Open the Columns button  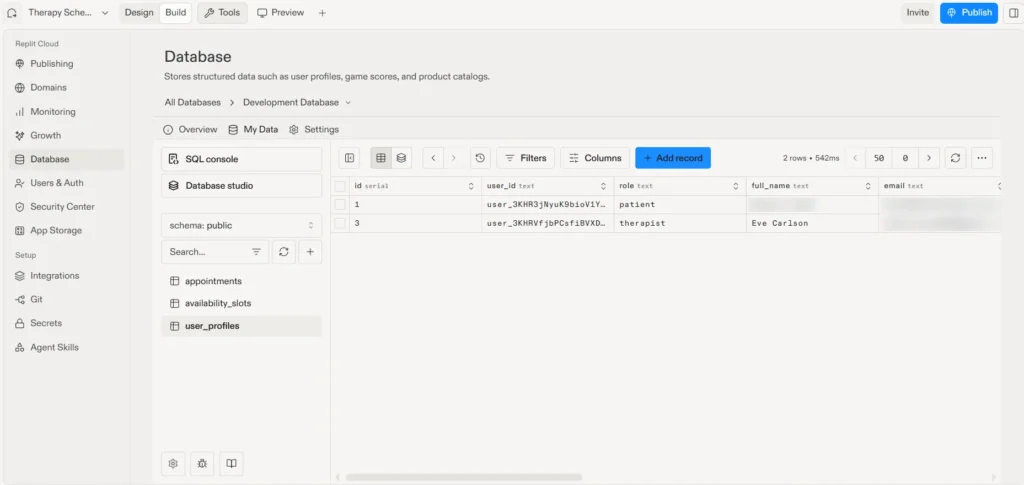[595, 158]
